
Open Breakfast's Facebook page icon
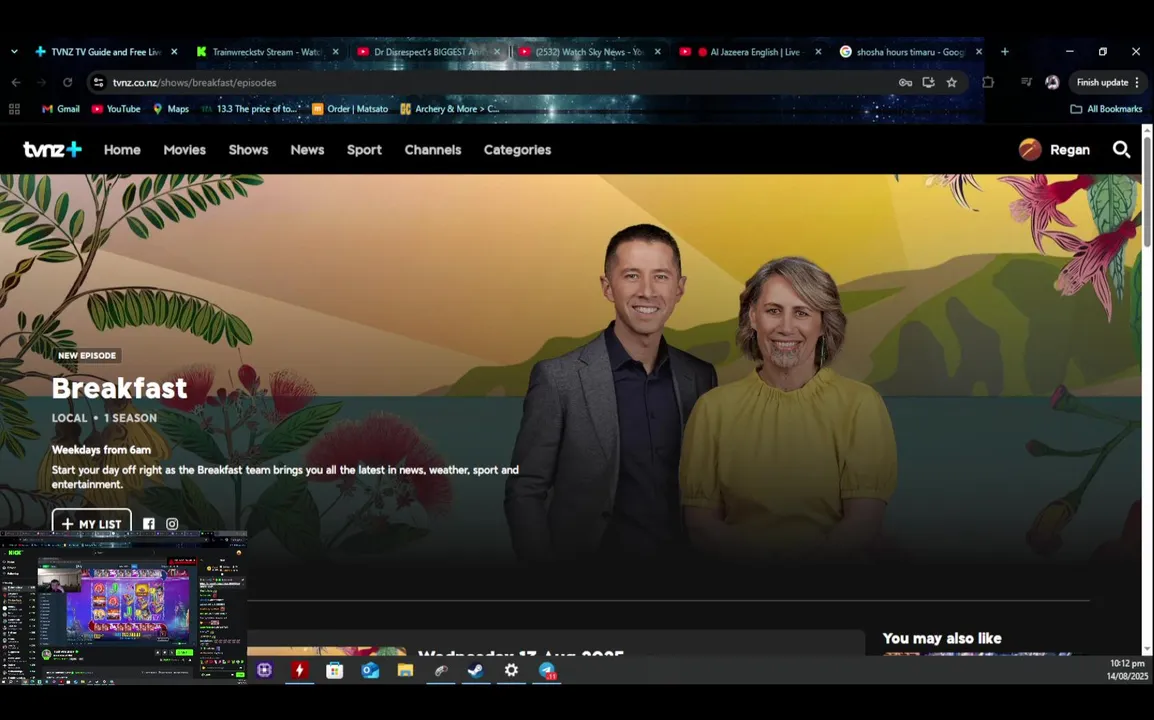[149, 524]
